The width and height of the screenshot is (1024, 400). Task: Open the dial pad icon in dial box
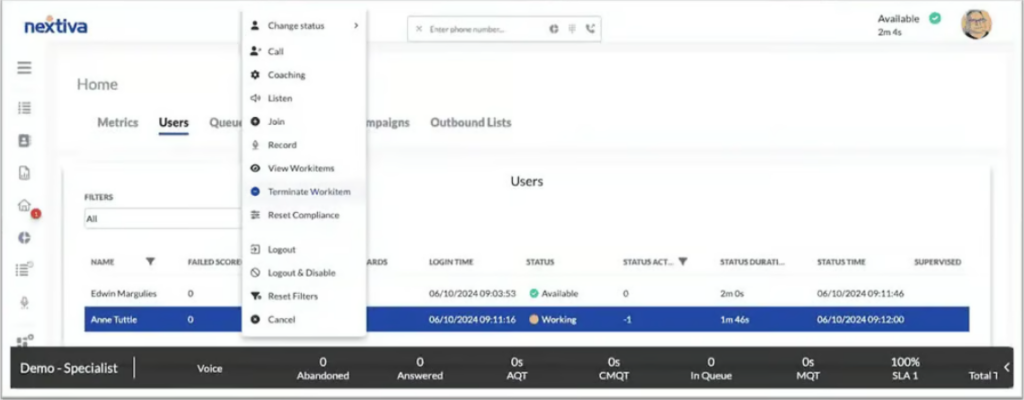(x=572, y=29)
